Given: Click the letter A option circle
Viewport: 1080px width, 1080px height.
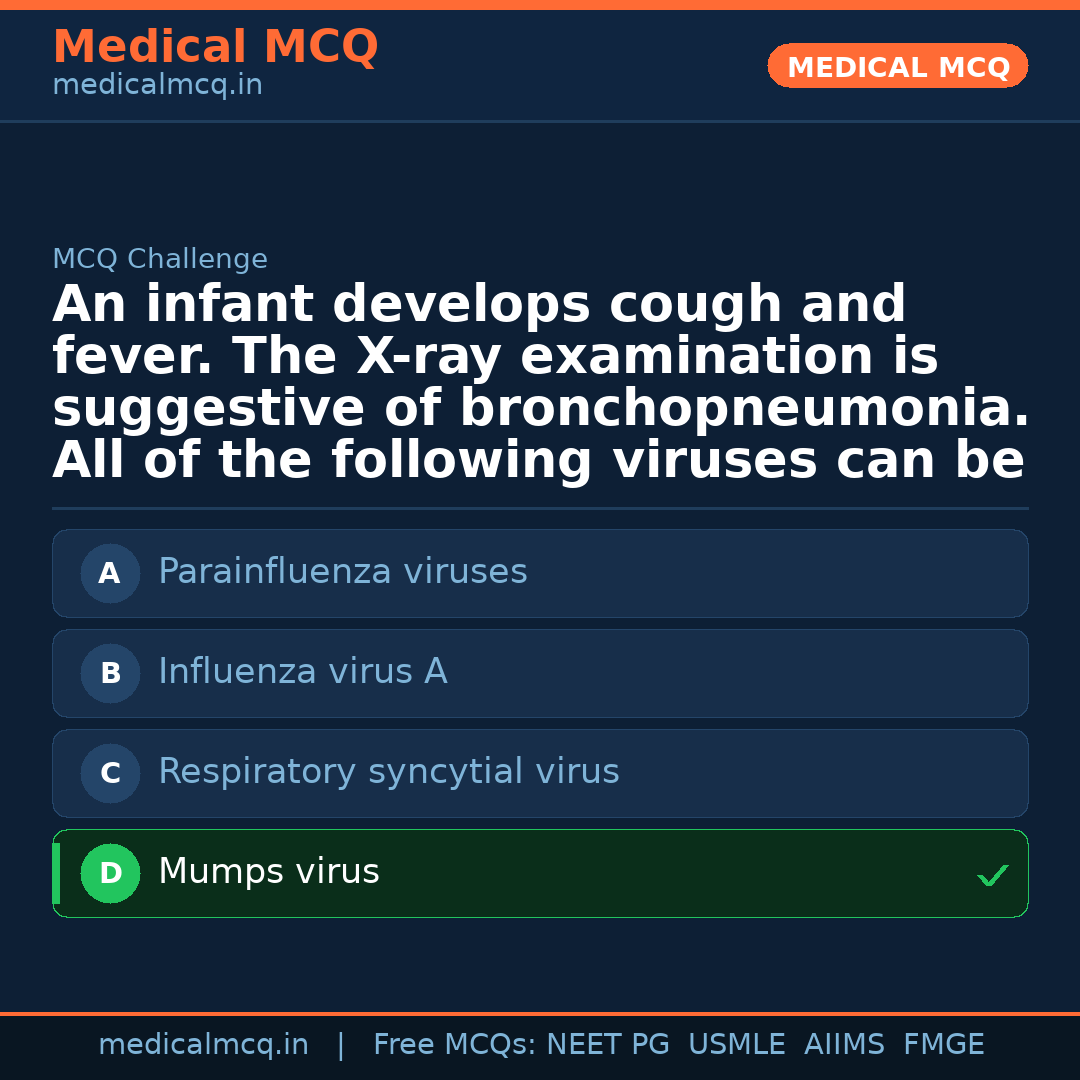Looking at the screenshot, I should [x=110, y=574].
